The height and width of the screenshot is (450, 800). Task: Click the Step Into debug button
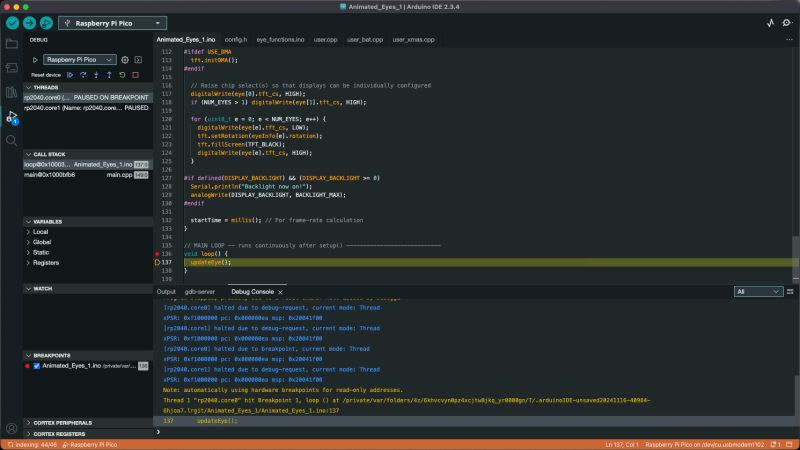tap(96, 75)
